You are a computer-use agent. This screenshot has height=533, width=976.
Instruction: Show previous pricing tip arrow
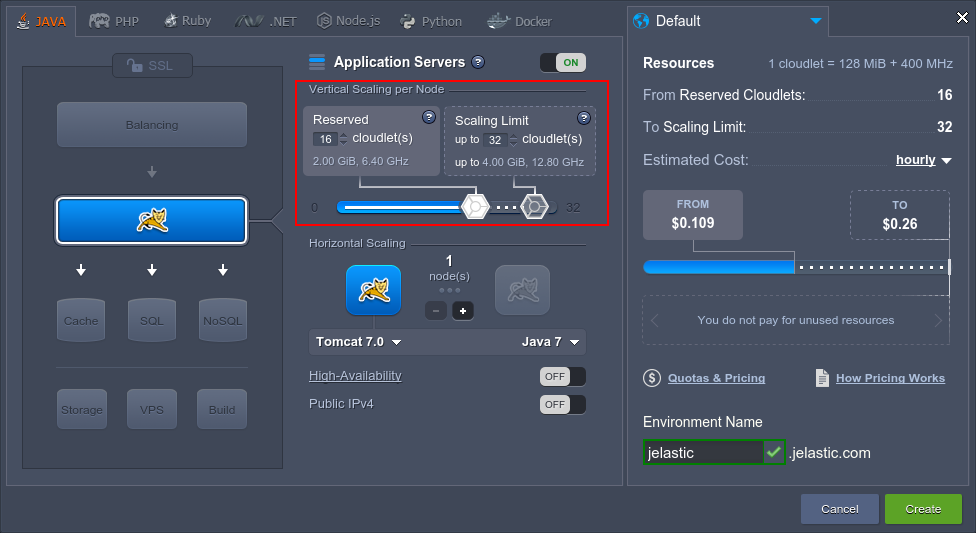pos(654,320)
